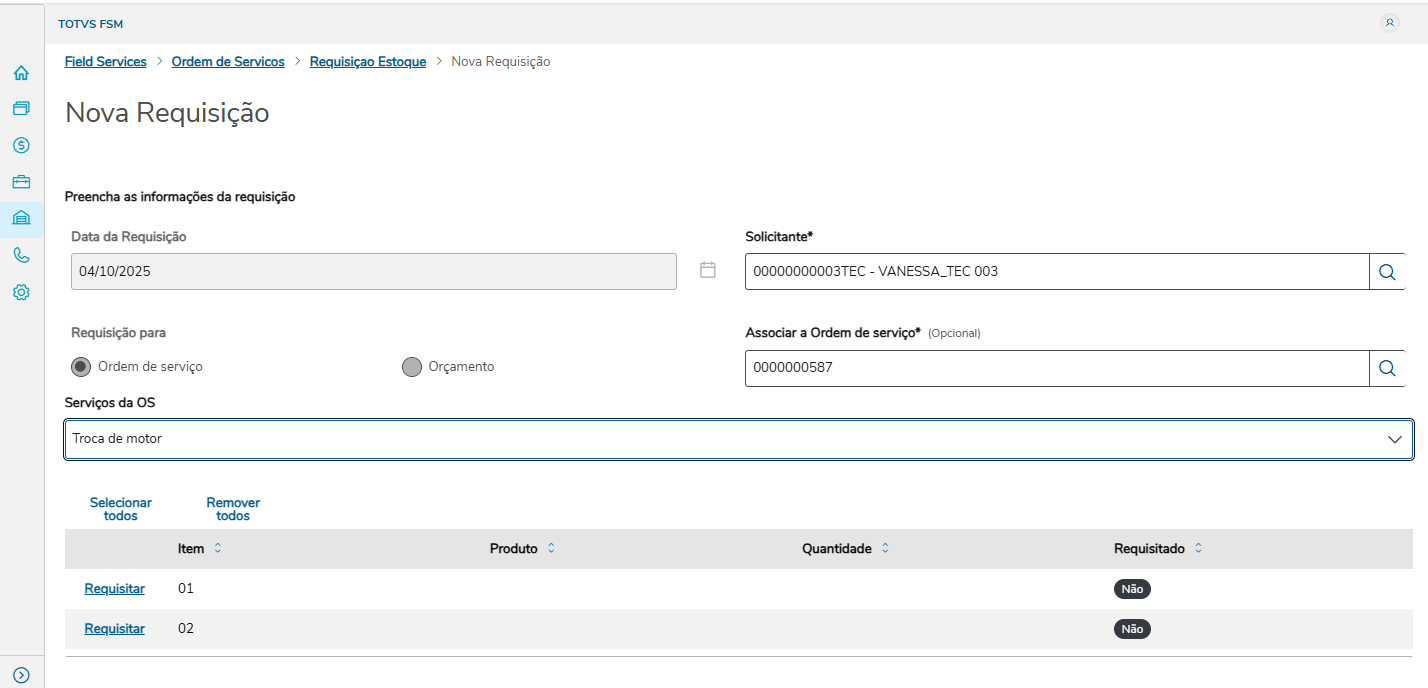Go to Field Services breadcrumb
This screenshot has height=688, width=1428.
(105, 62)
